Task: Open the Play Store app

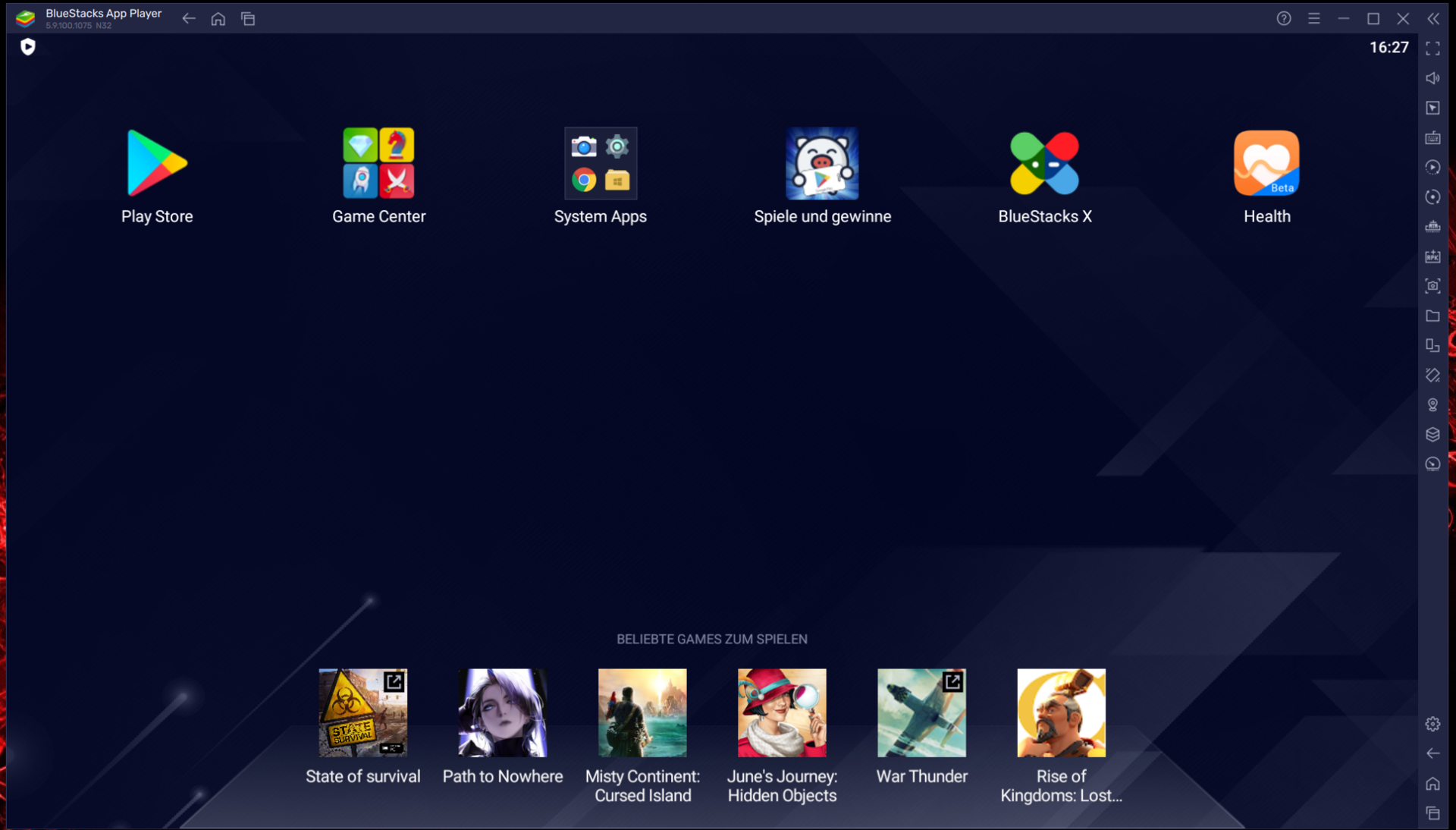Action: [x=157, y=163]
